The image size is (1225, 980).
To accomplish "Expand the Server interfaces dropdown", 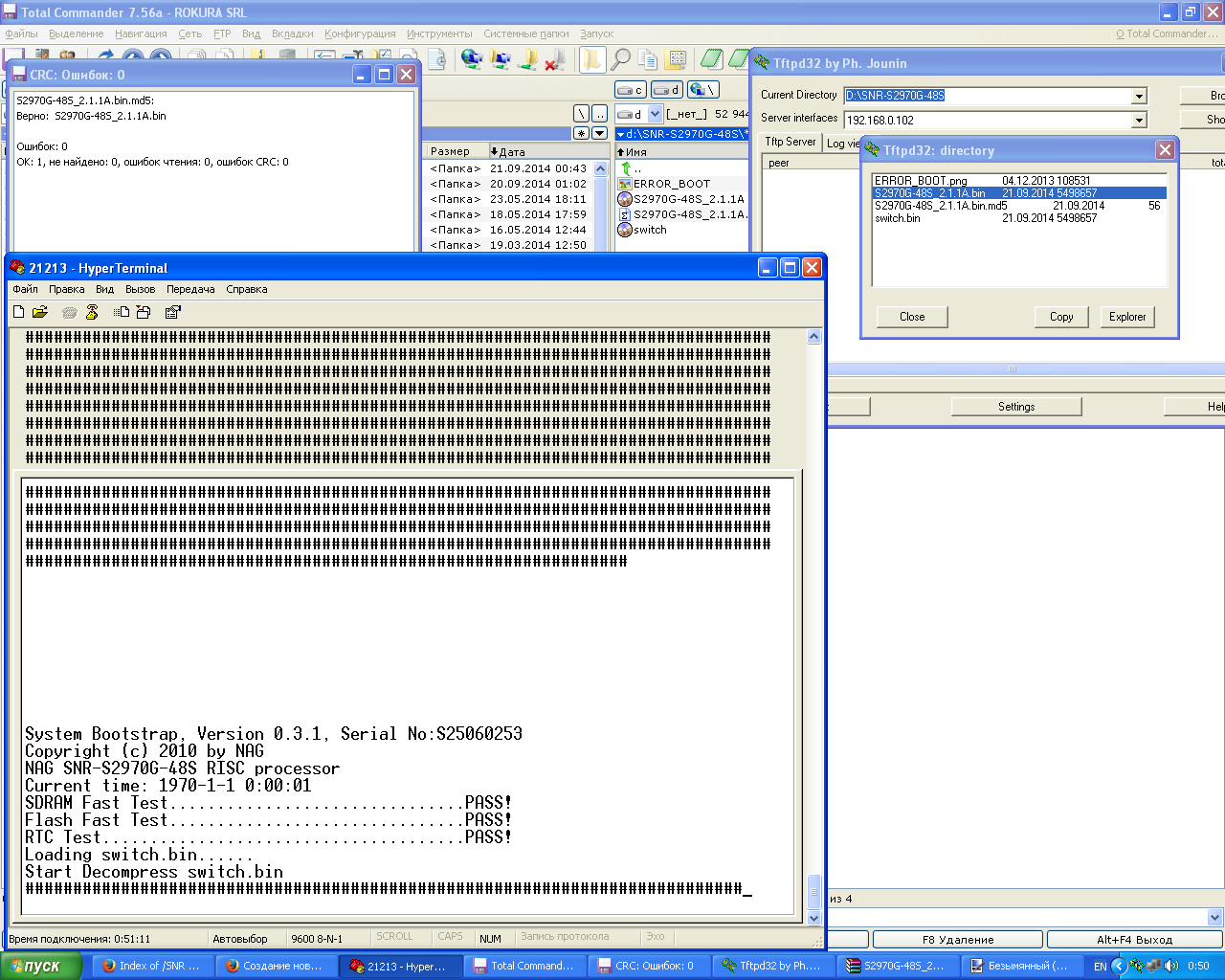I will (x=1139, y=121).
